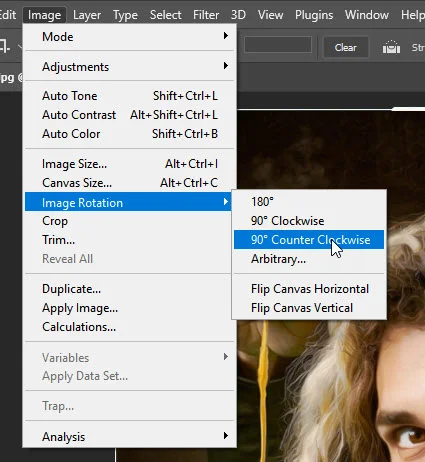Open the Type menu
The image size is (425, 462).
[125, 15]
